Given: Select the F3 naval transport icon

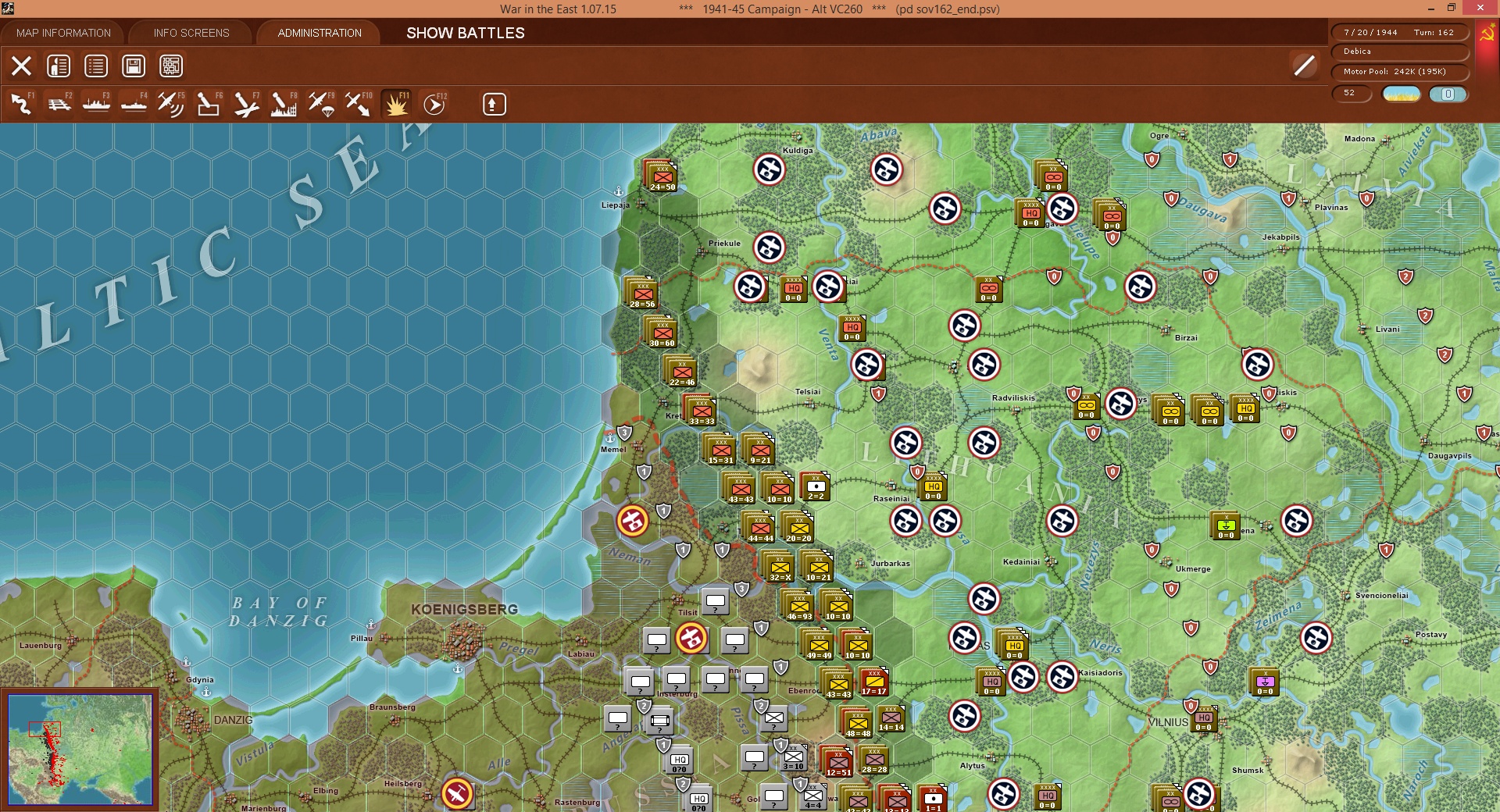Looking at the screenshot, I should pos(97,104).
